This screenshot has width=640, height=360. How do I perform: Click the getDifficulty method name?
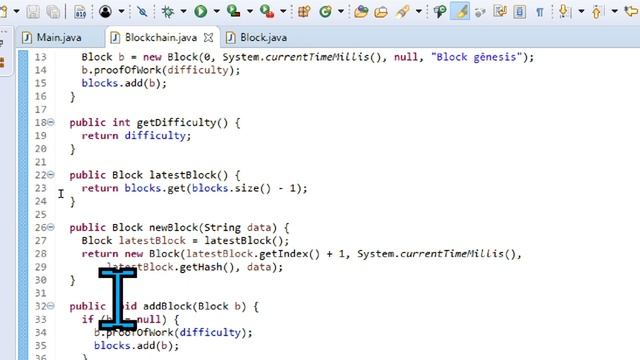coord(176,122)
